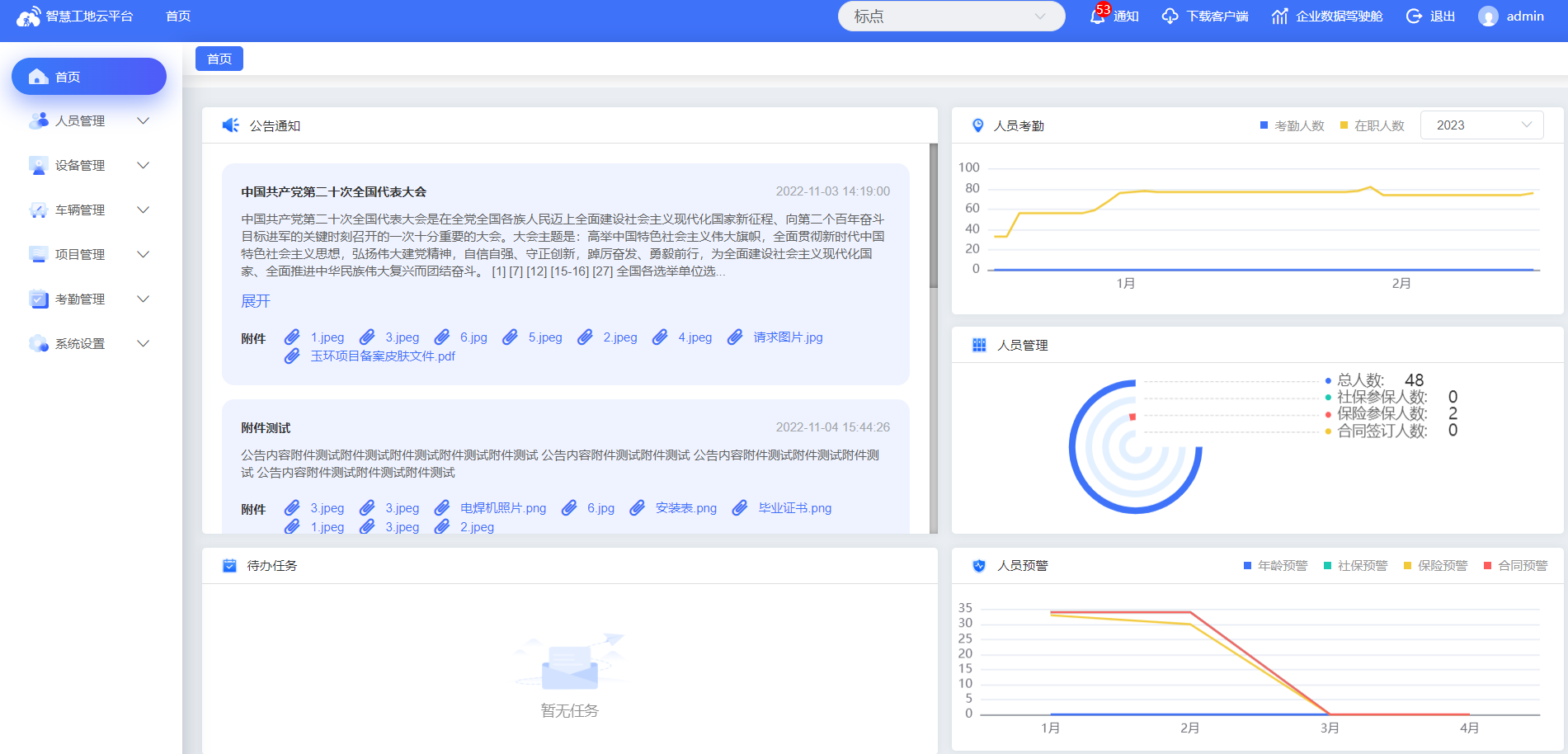Screen dimensions: 1568x754
Task: Open attachment 玉环项目备案皮肤文件.pdf
Action: 383,356
